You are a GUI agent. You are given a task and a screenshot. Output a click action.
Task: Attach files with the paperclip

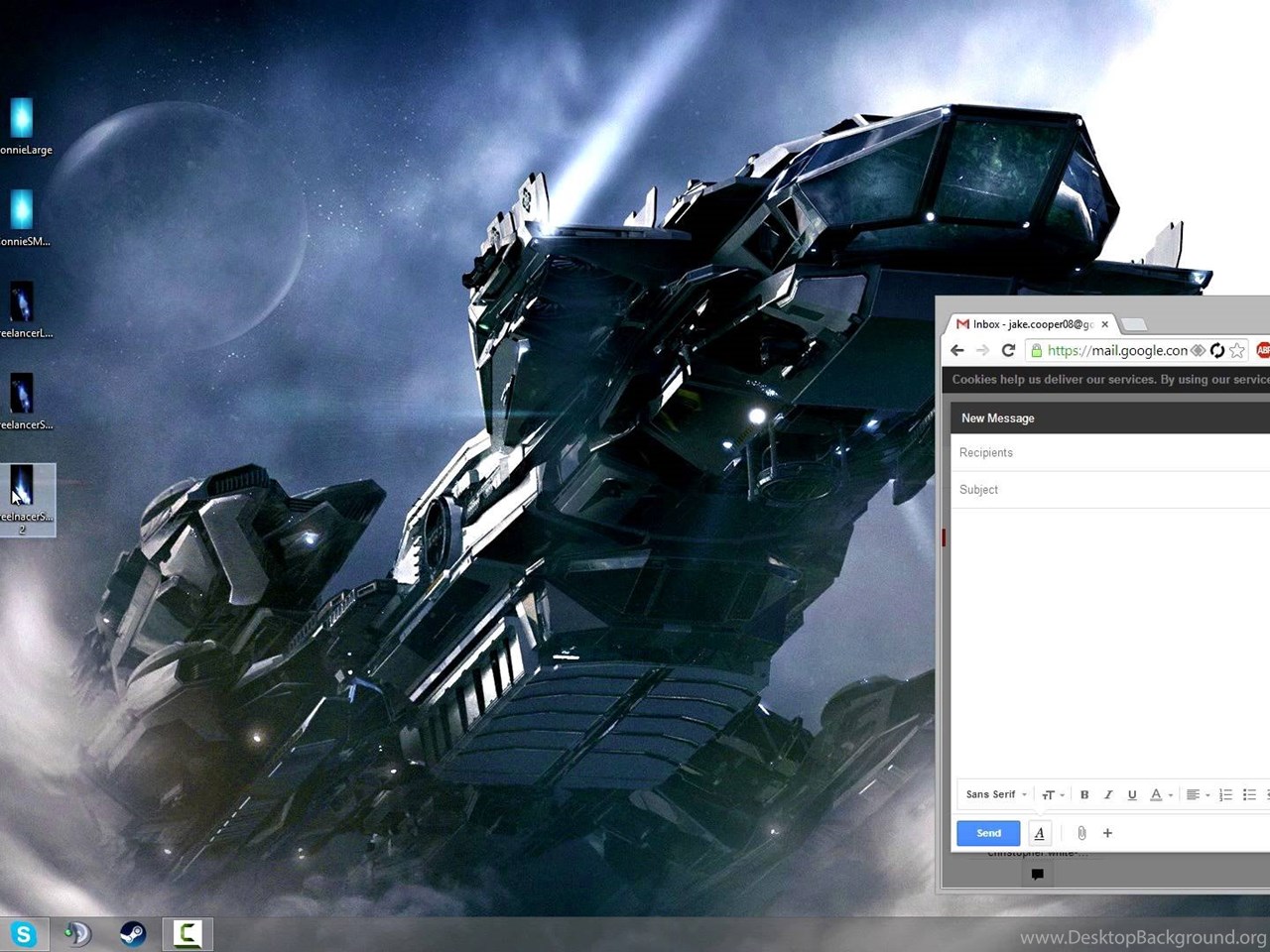click(x=1081, y=833)
